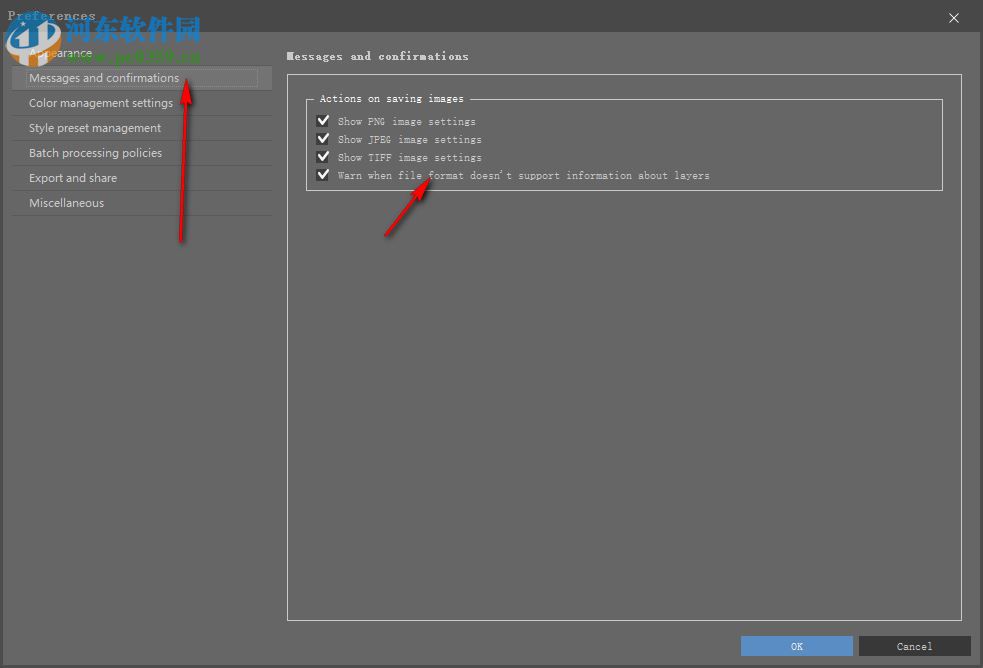983x668 pixels.
Task: Click the Actions on saving images group label
Action: click(x=383, y=98)
